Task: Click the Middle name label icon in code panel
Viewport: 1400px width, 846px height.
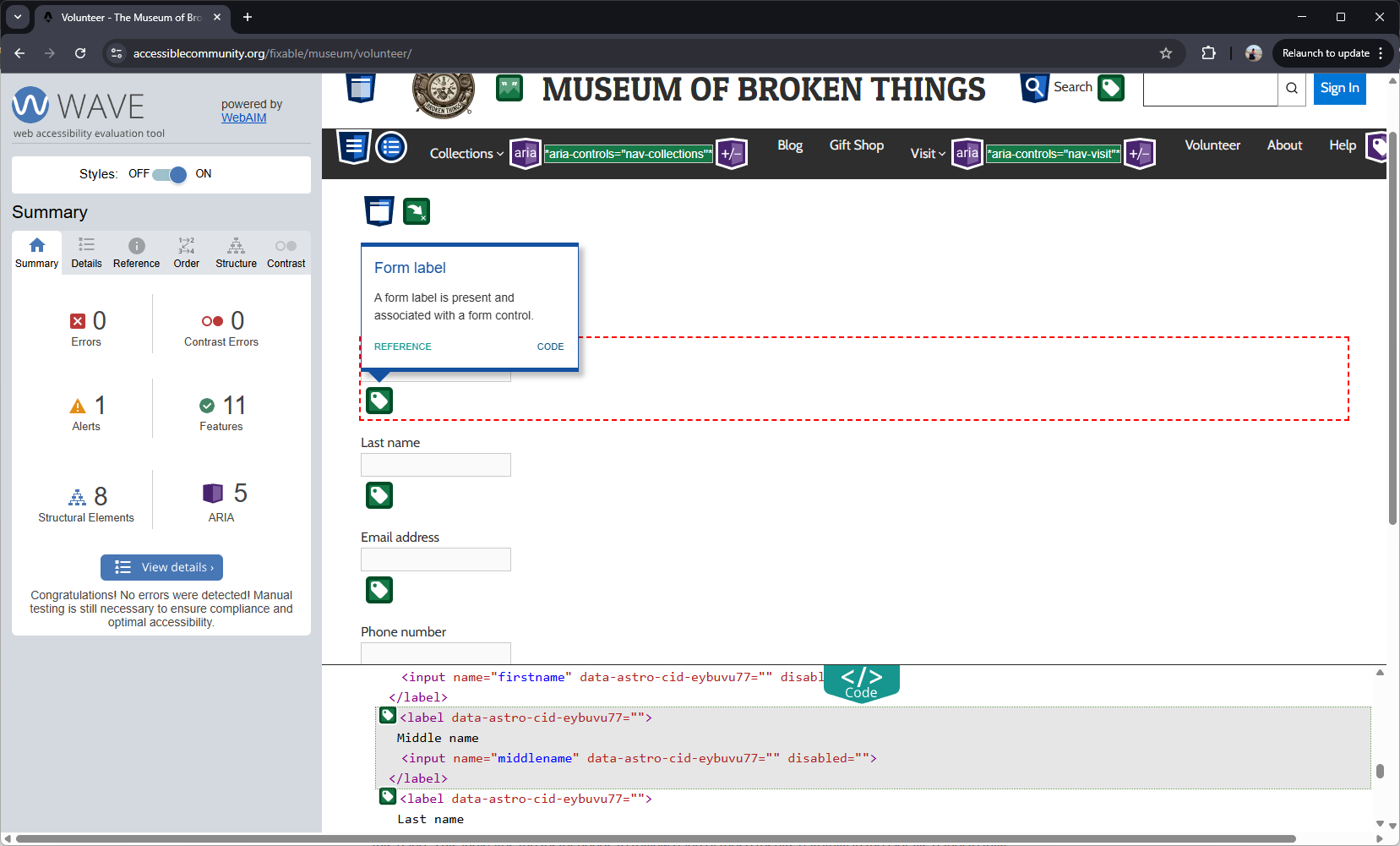Action: [388, 716]
